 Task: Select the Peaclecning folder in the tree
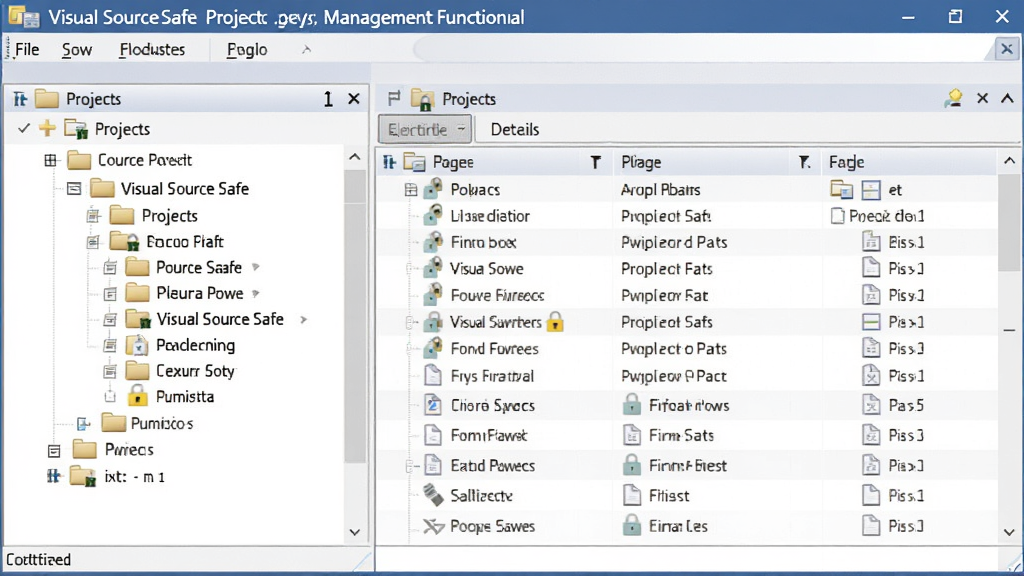pos(195,345)
